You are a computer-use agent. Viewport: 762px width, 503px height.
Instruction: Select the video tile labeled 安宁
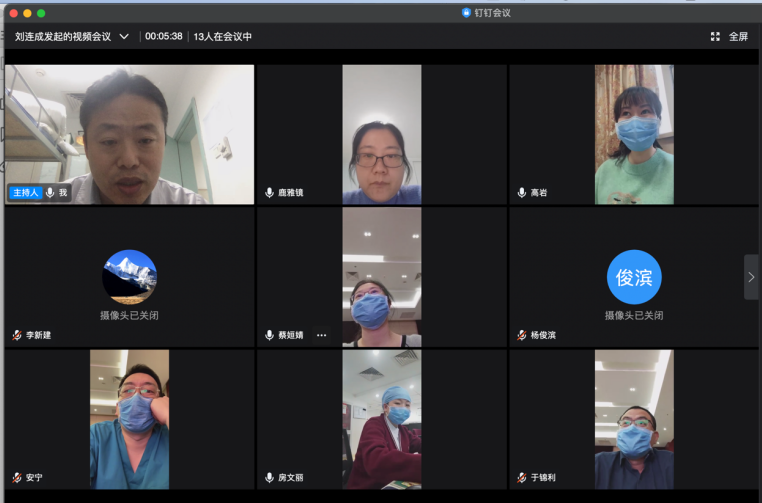(x=129, y=418)
